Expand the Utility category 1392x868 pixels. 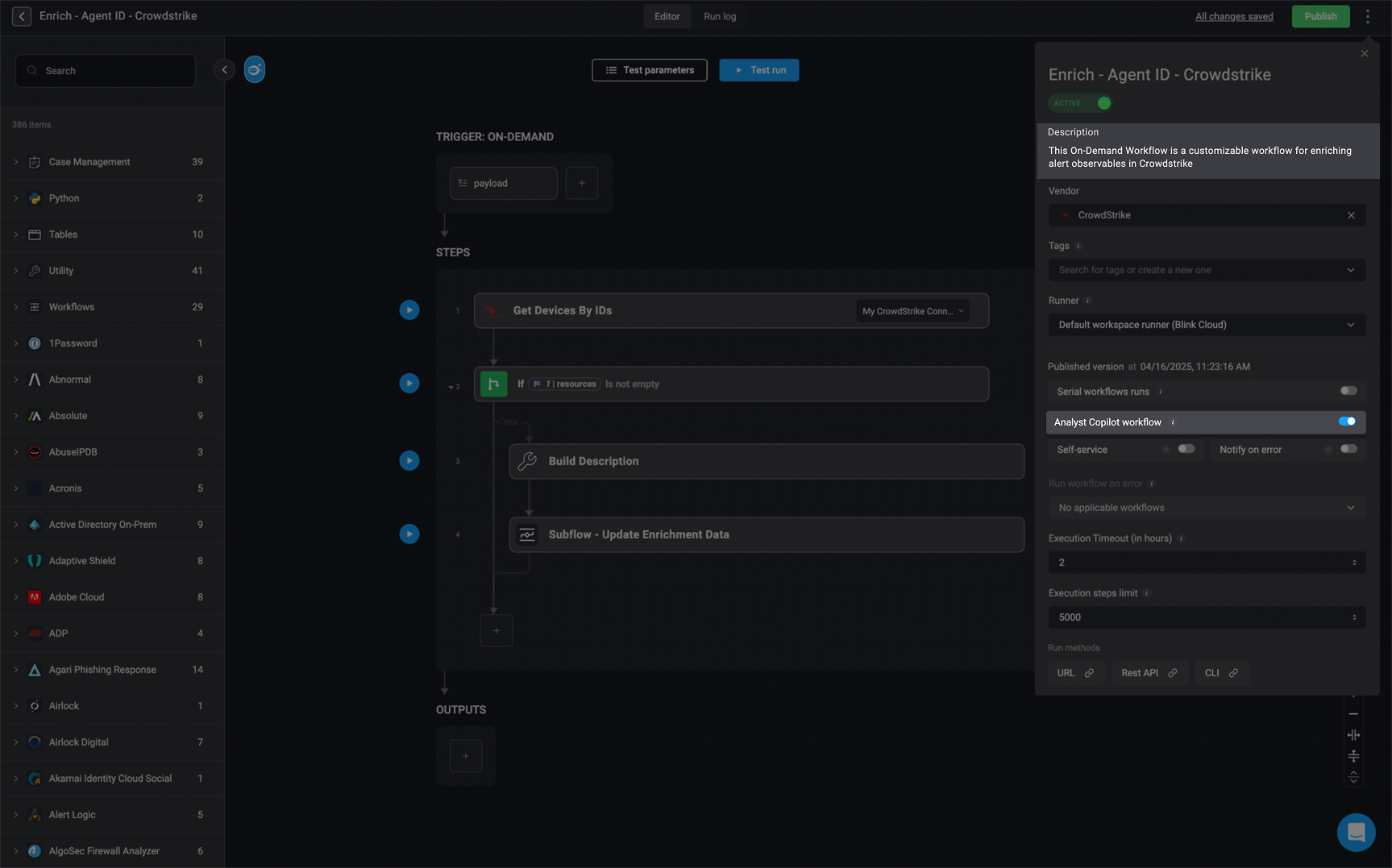(16, 271)
